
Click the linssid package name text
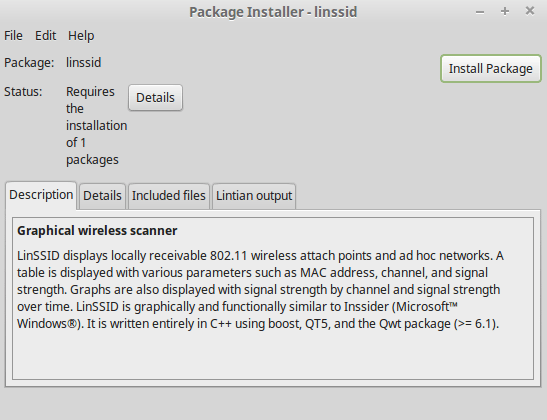(84, 63)
